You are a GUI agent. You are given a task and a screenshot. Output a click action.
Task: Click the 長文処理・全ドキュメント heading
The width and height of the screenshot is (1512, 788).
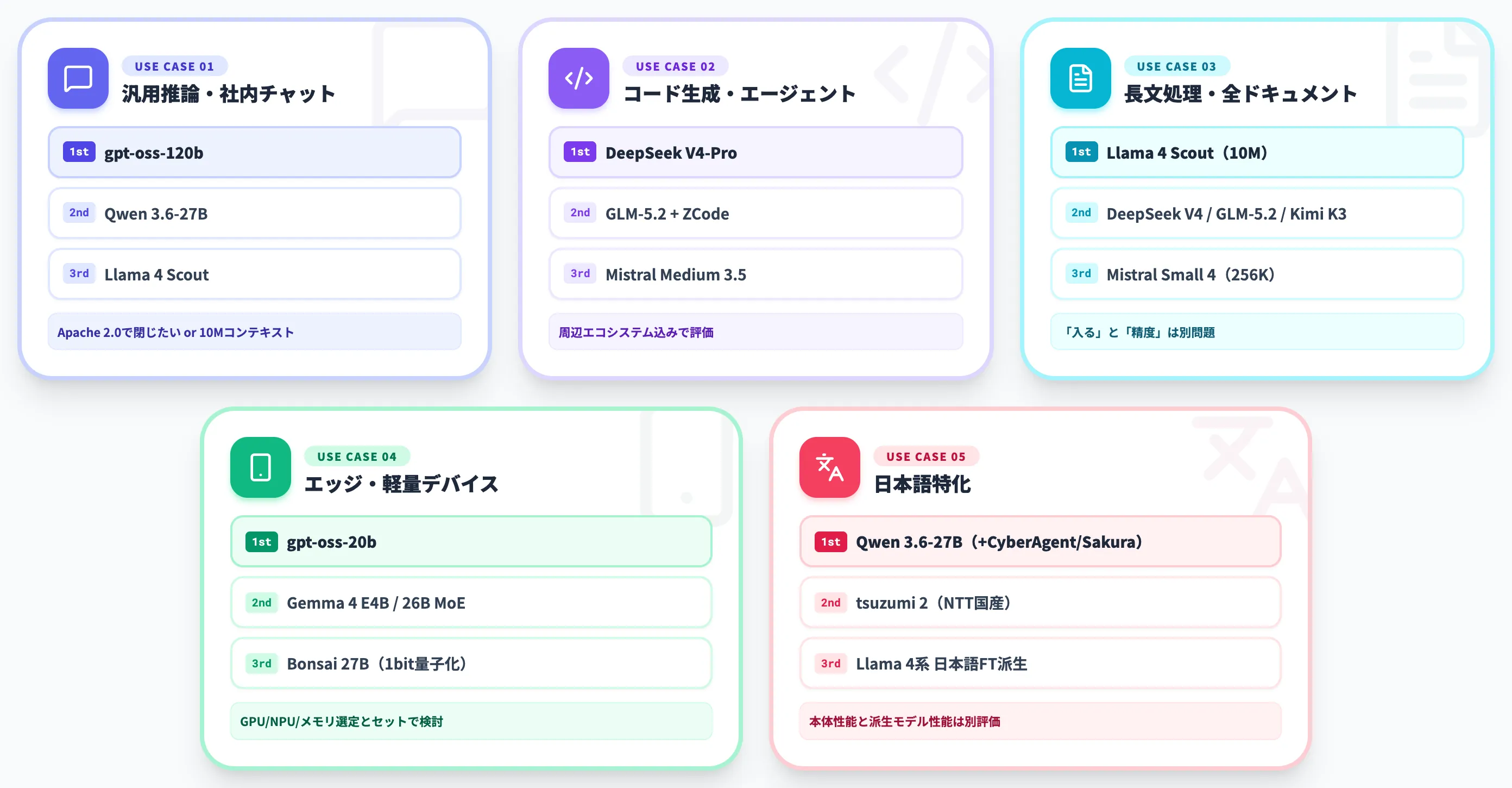click(x=1240, y=94)
